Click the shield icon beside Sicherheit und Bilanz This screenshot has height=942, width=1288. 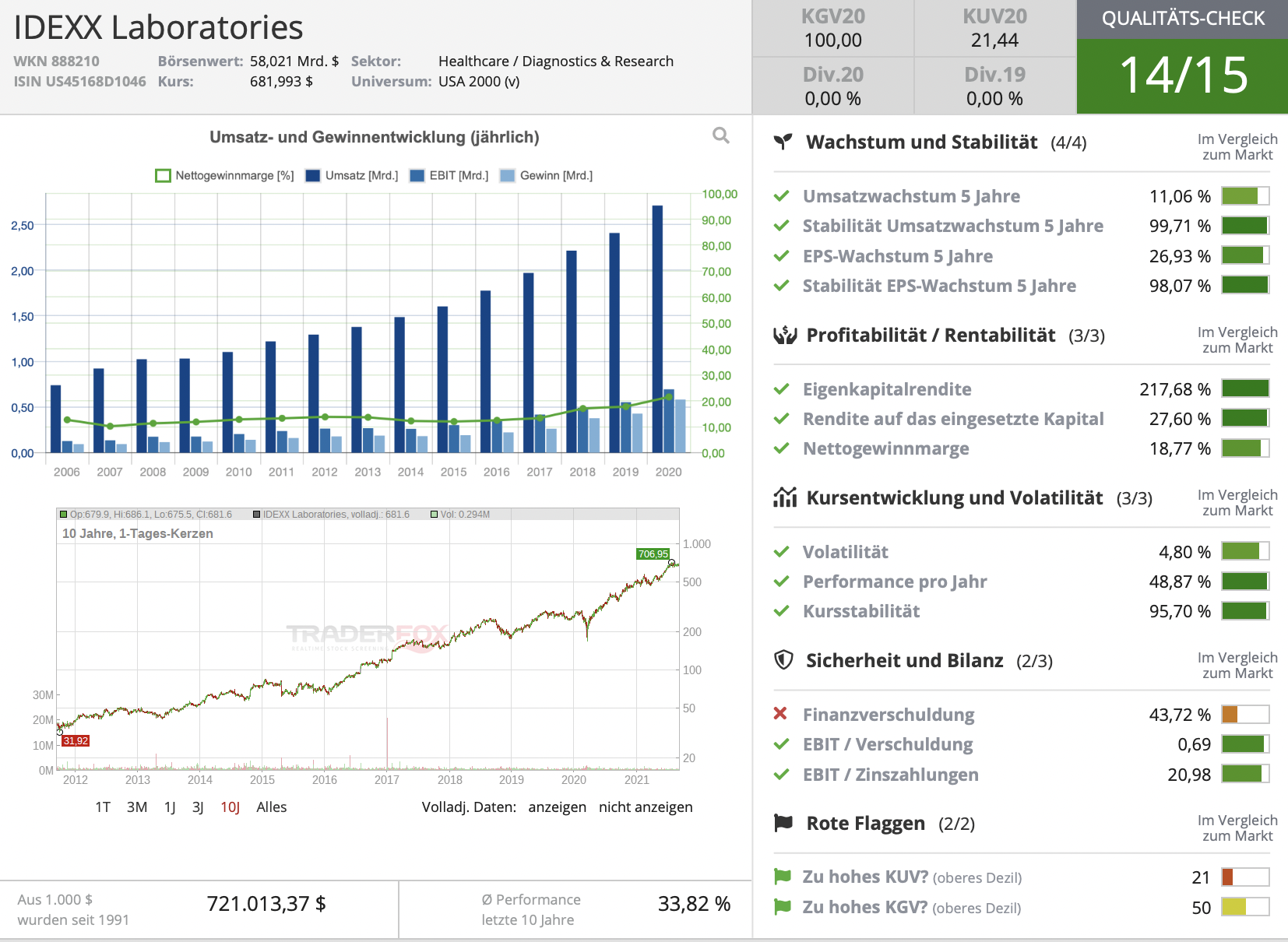783,660
